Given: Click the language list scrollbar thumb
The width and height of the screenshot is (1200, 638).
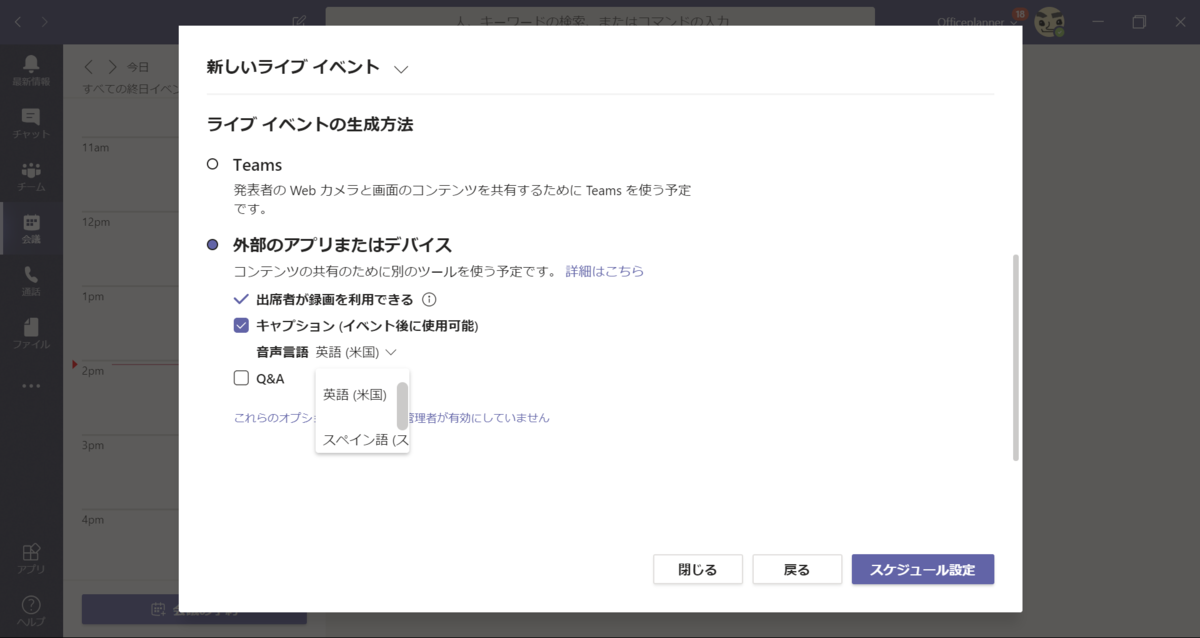Looking at the screenshot, I should [x=402, y=405].
